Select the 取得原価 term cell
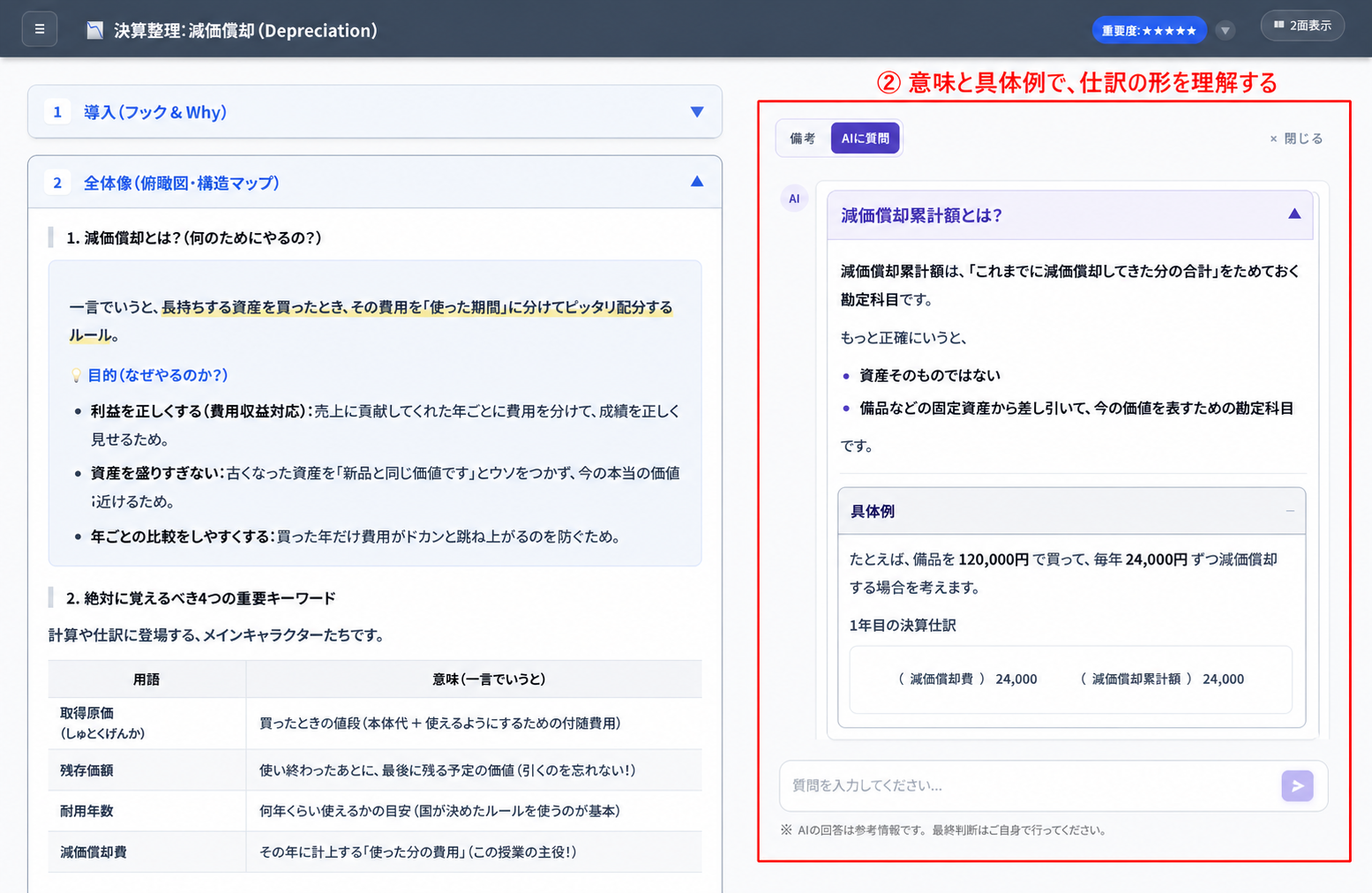The height and width of the screenshot is (893, 1372). [x=147, y=723]
